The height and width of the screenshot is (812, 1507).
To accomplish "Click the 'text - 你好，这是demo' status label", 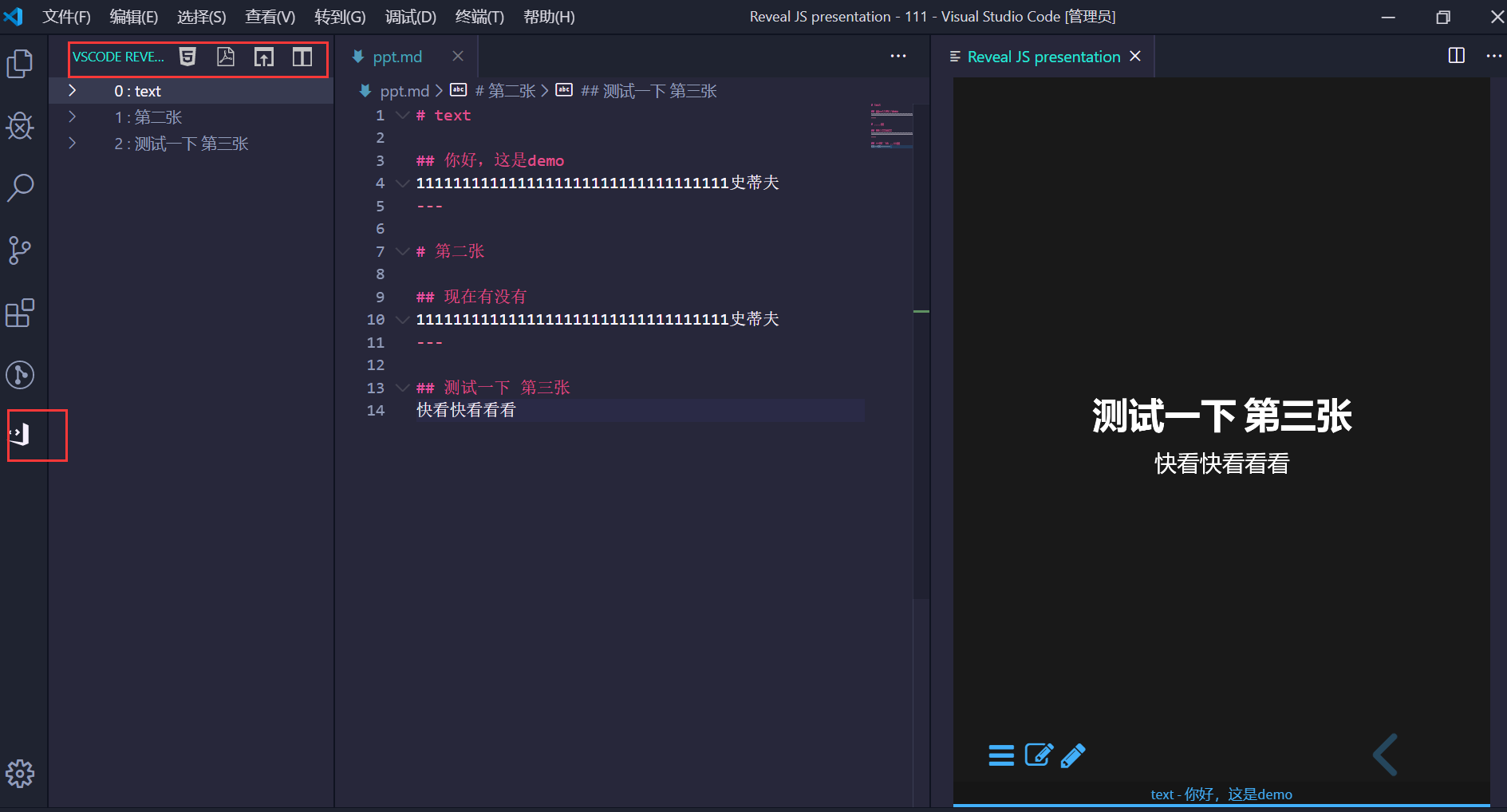I will click(x=1223, y=794).
